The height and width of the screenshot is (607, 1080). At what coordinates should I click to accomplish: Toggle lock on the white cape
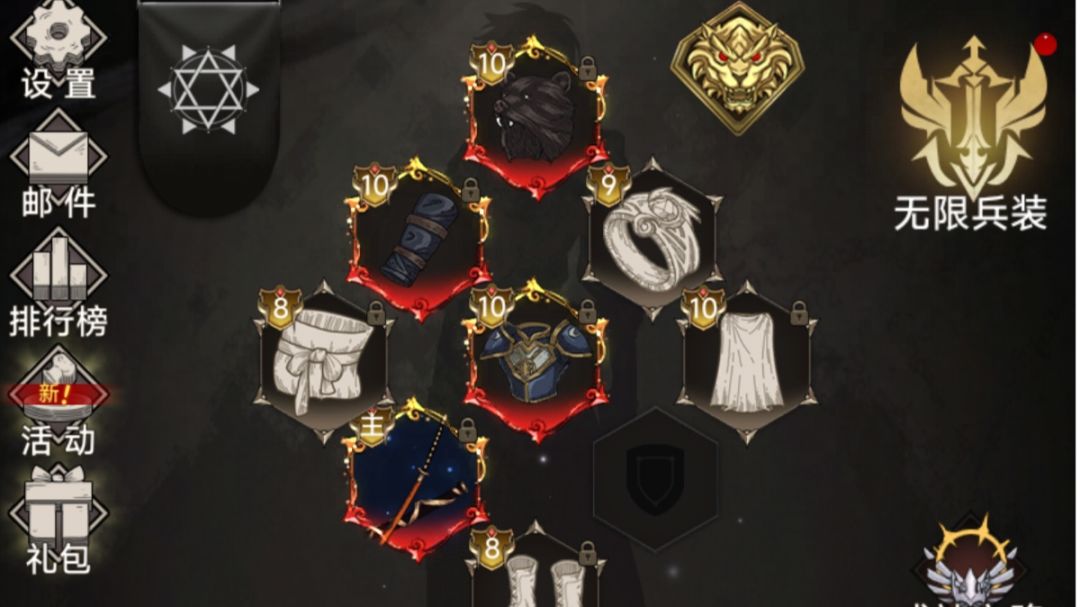tap(799, 313)
